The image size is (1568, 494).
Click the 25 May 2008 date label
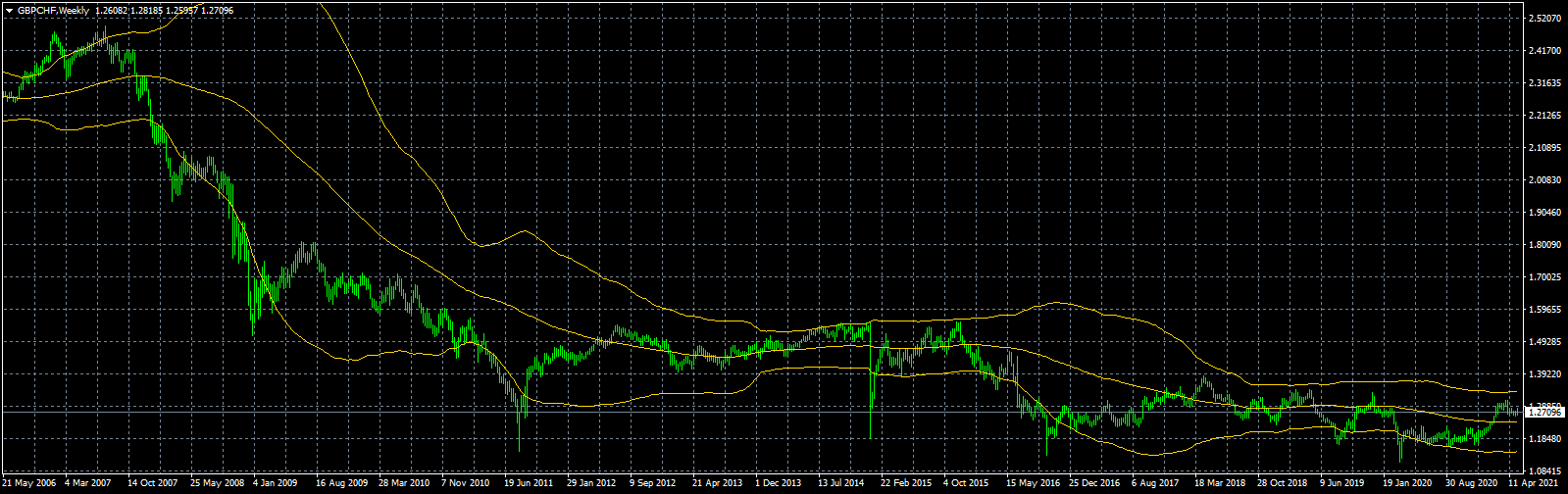tap(217, 483)
